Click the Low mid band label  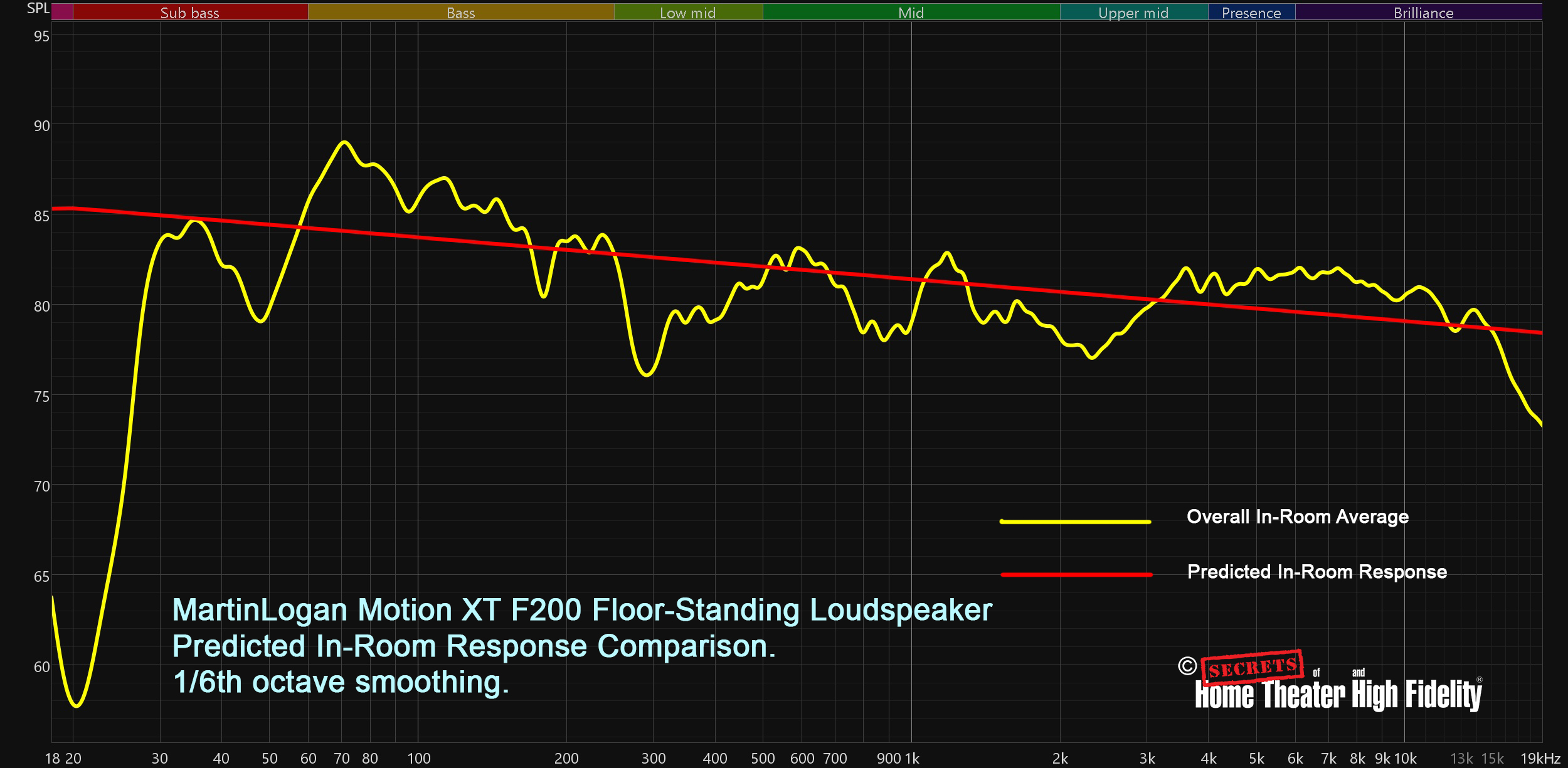pos(687,13)
